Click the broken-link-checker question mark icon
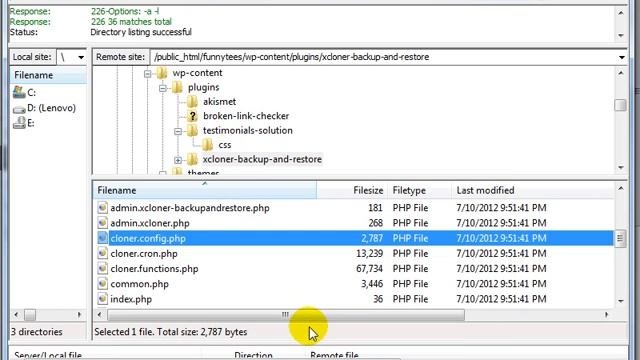Viewport: 640px width, 360px height. [192, 116]
